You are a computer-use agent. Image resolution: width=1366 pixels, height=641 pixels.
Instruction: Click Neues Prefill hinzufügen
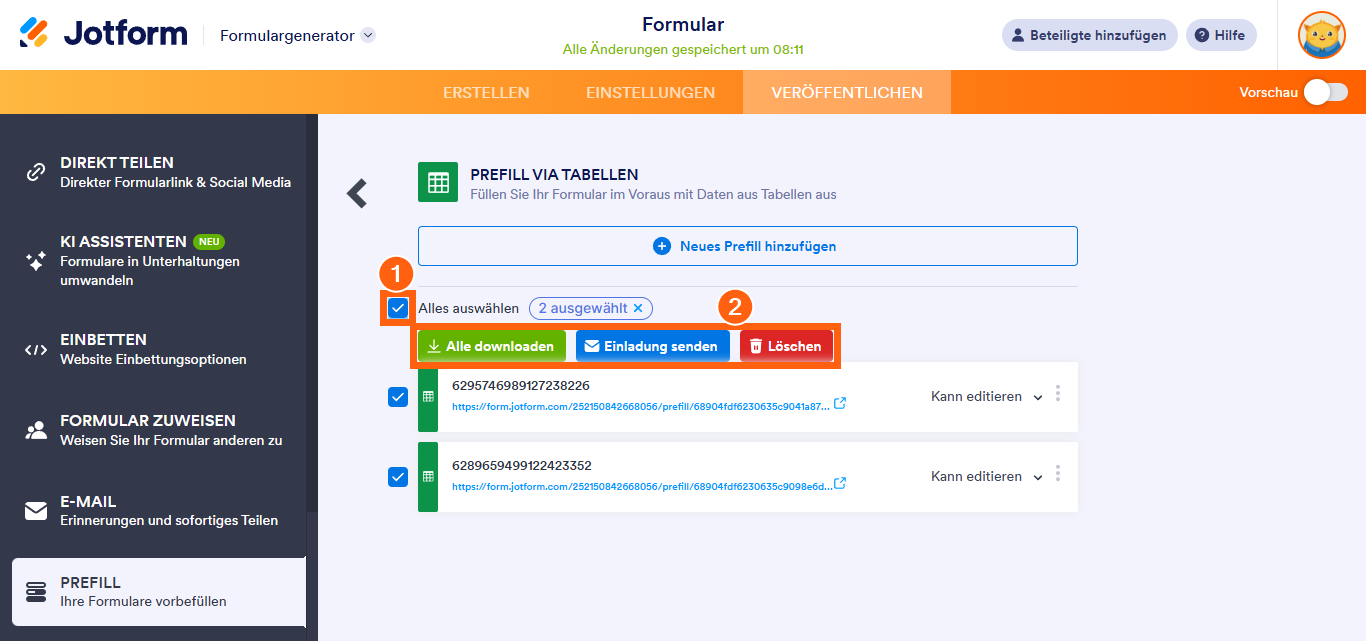coord(748,245)
